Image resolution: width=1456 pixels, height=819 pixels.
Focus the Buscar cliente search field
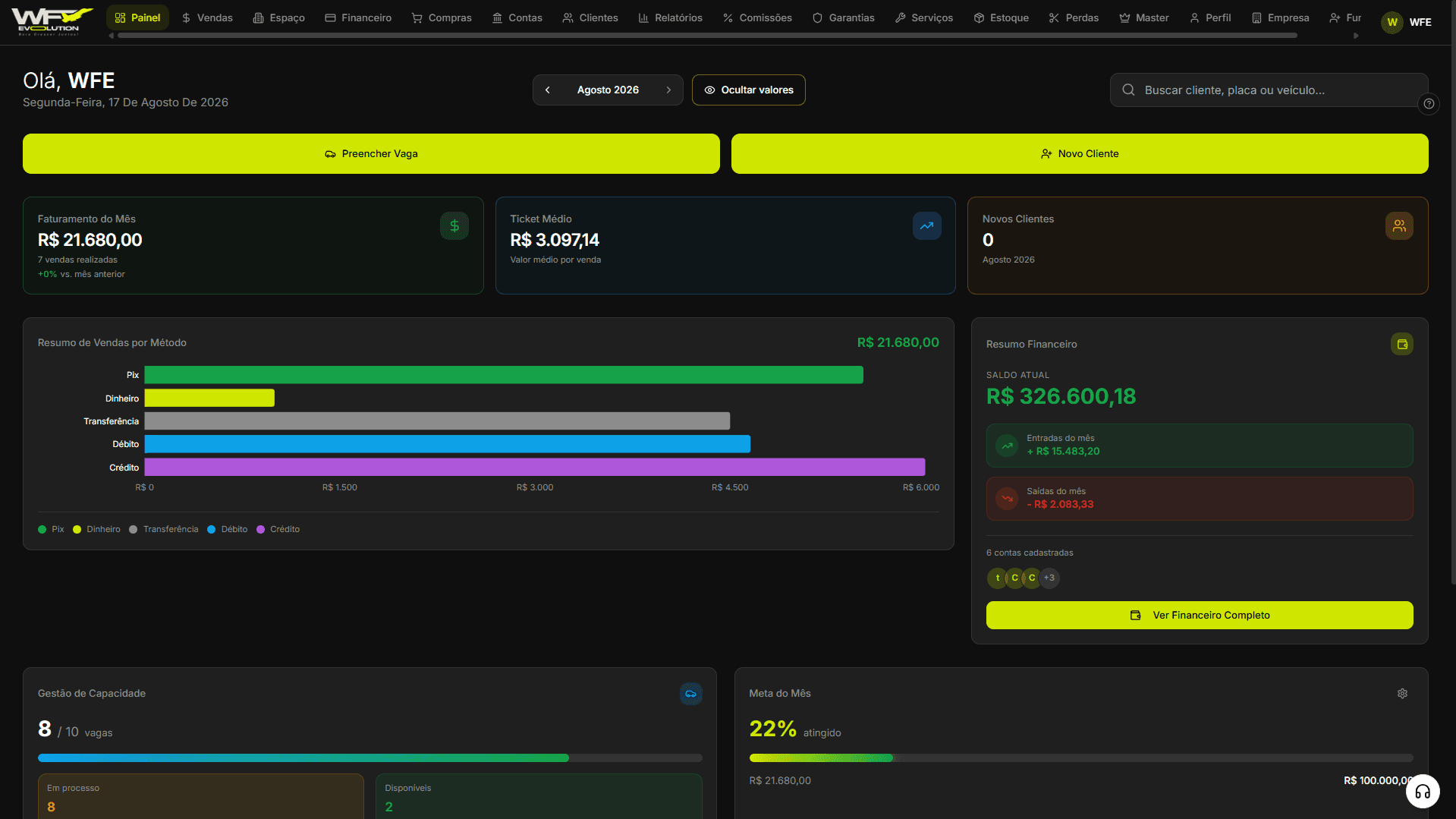pos(1269,90)
